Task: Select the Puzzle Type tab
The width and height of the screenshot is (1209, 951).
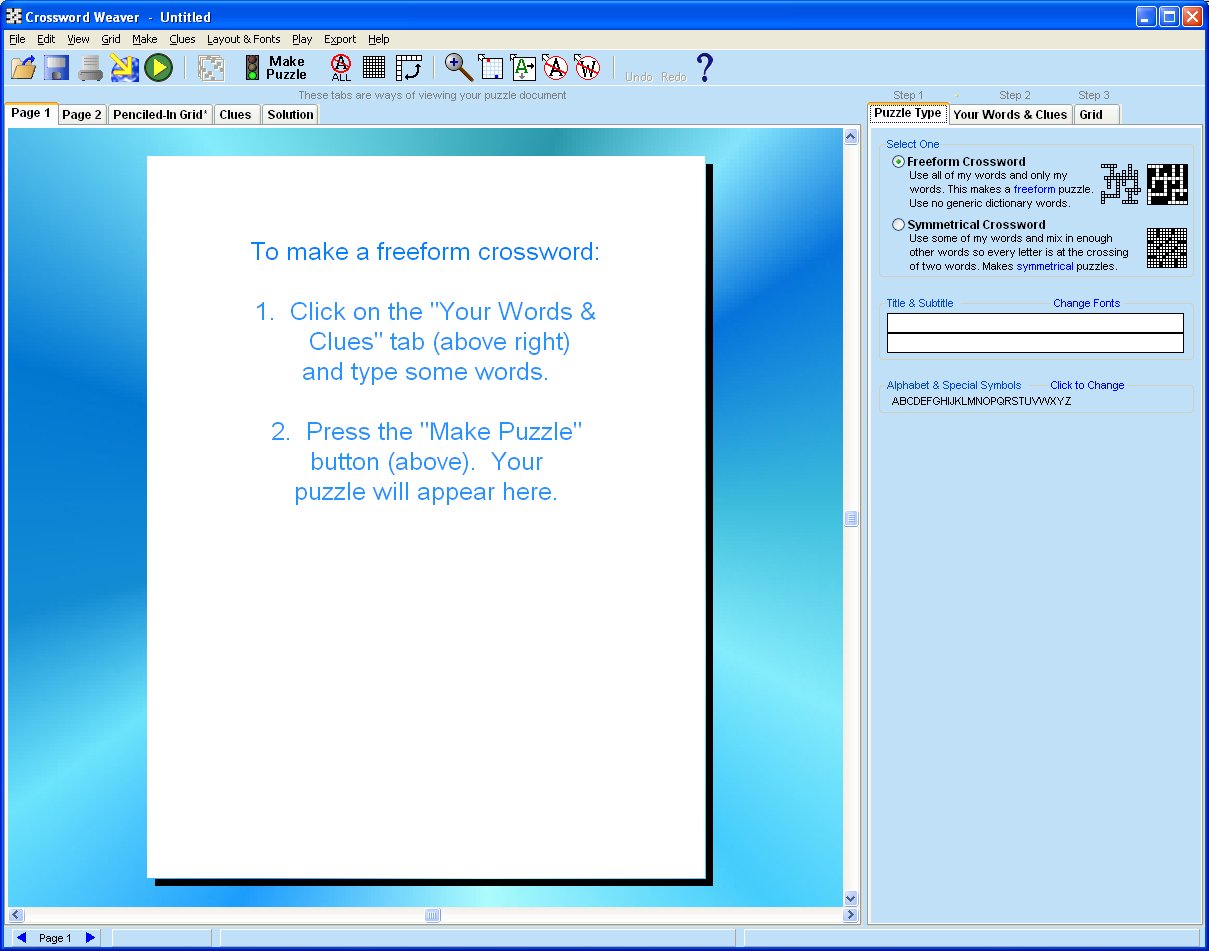Action: click(x=908, y=113)
